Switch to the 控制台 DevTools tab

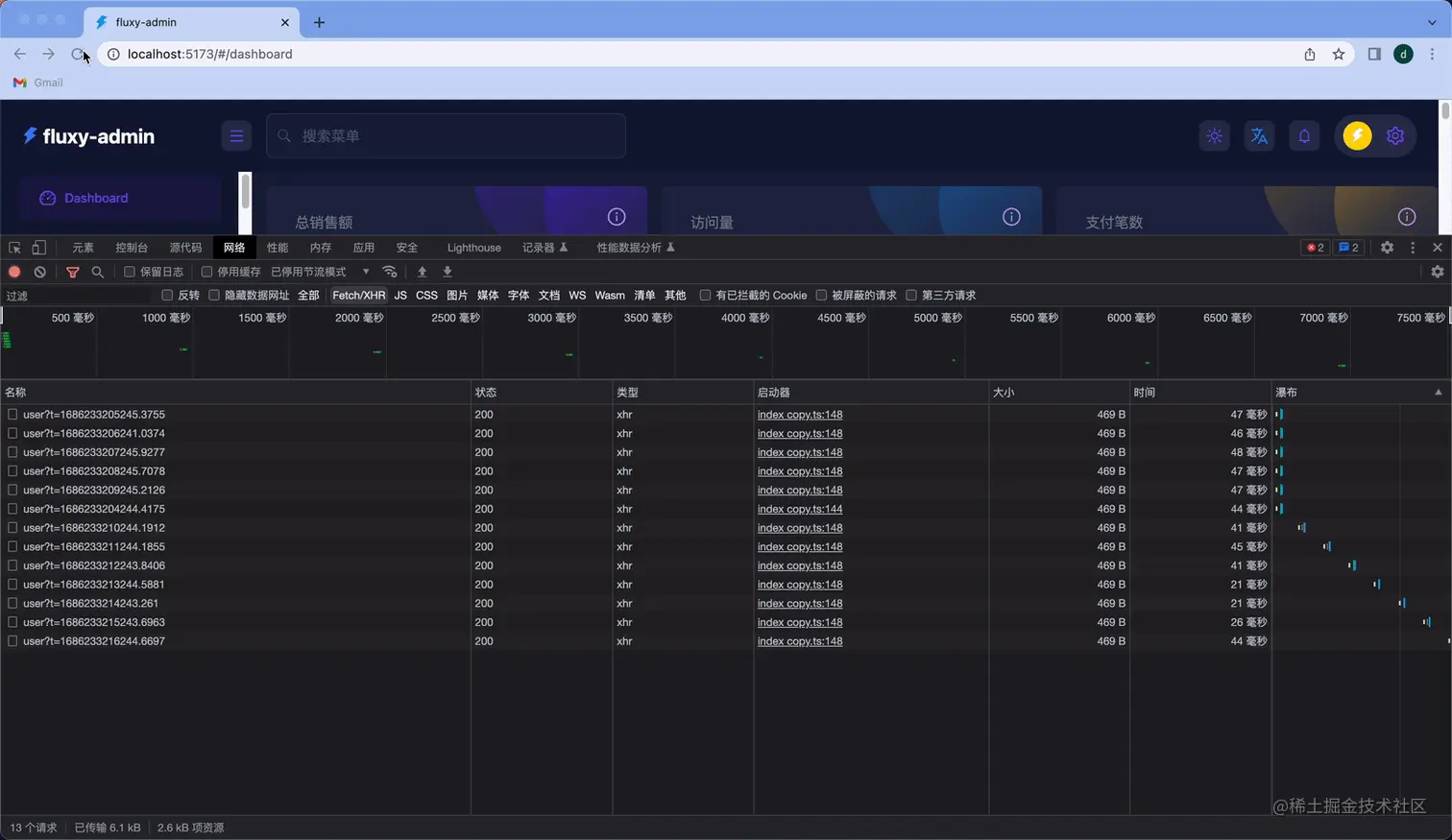point(132,248)
